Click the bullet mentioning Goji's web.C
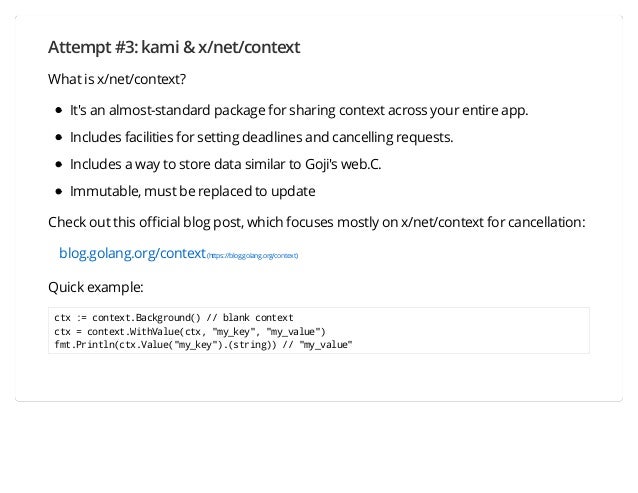638x493 pixels. tap(225, 164)
